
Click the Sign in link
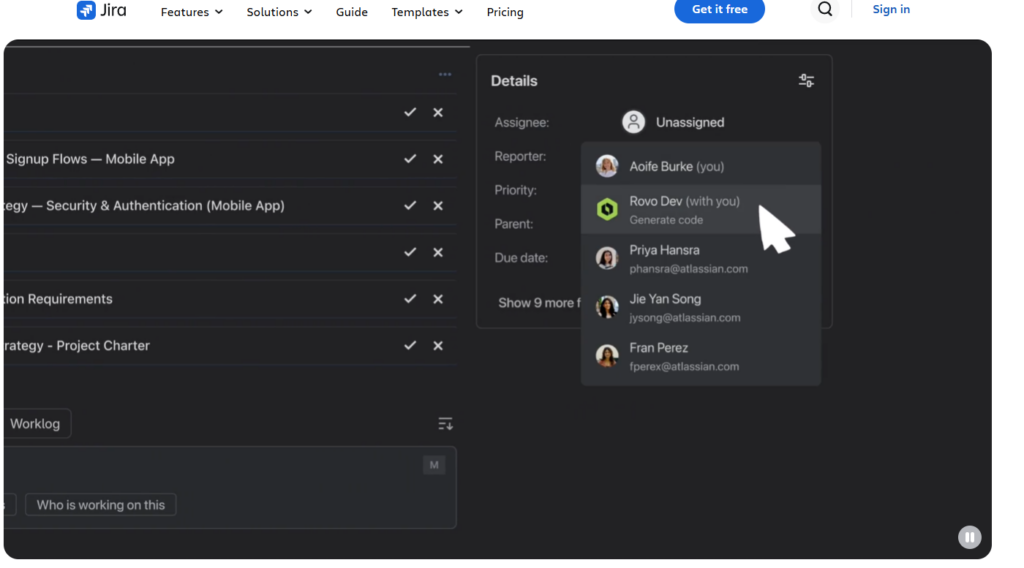891,9
